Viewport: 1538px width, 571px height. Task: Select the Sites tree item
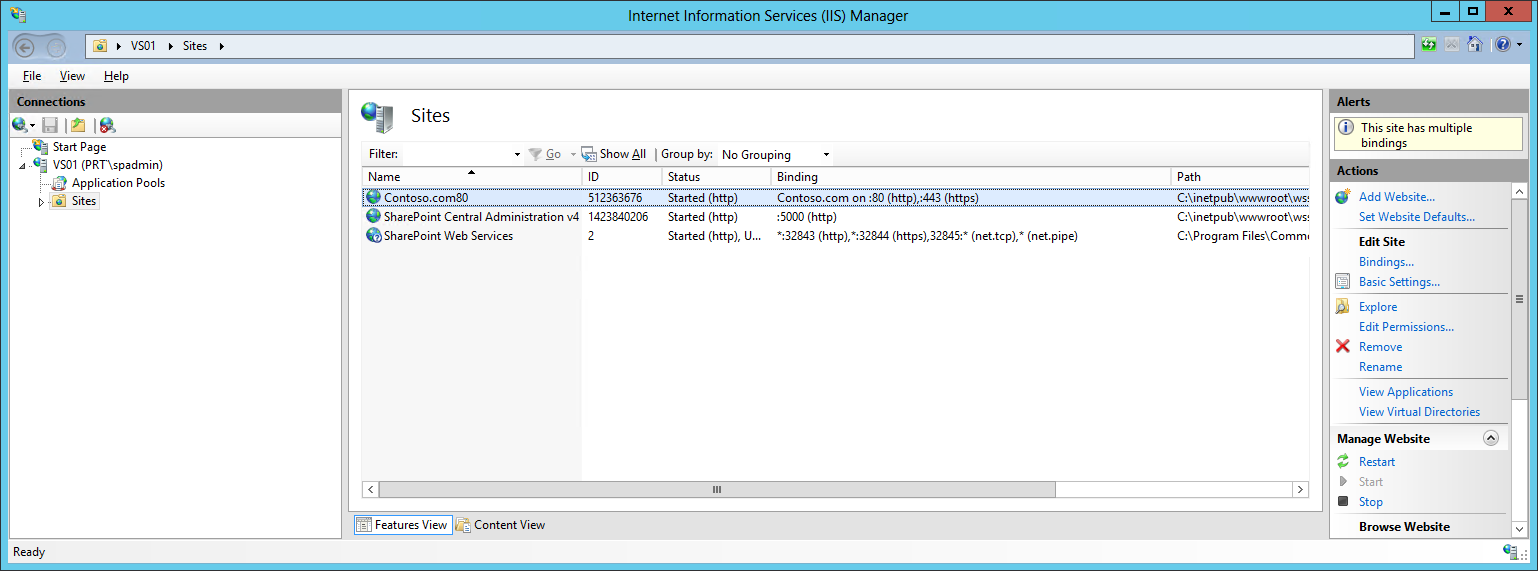tap(84, 201)
